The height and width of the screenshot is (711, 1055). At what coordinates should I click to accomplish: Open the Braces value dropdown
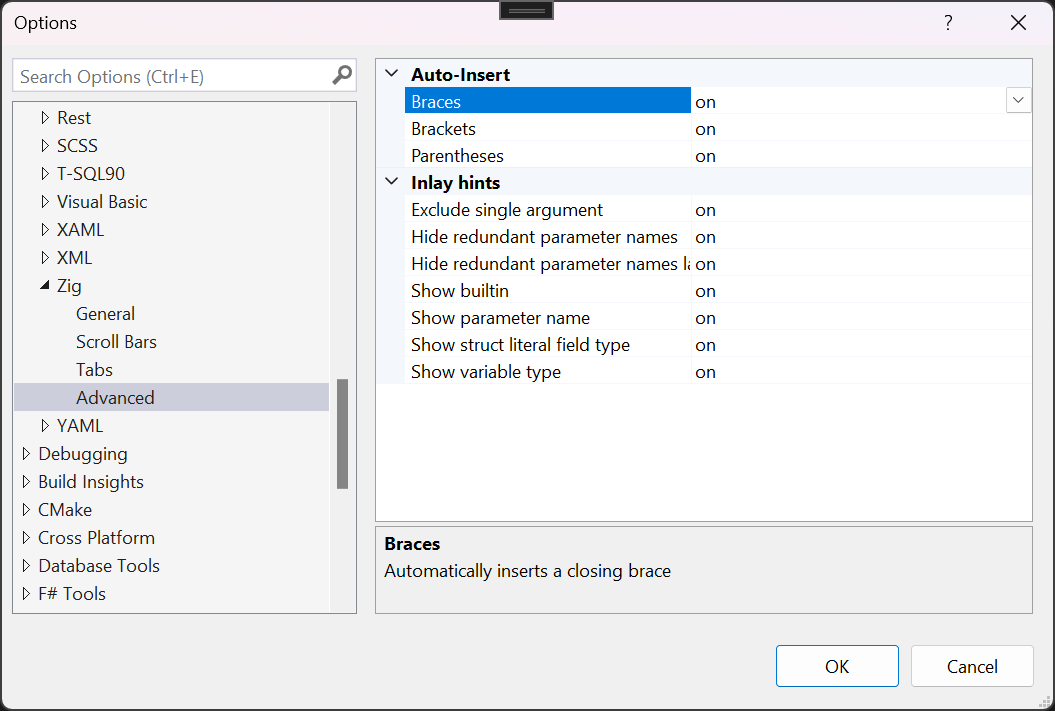coord(1018,100)
